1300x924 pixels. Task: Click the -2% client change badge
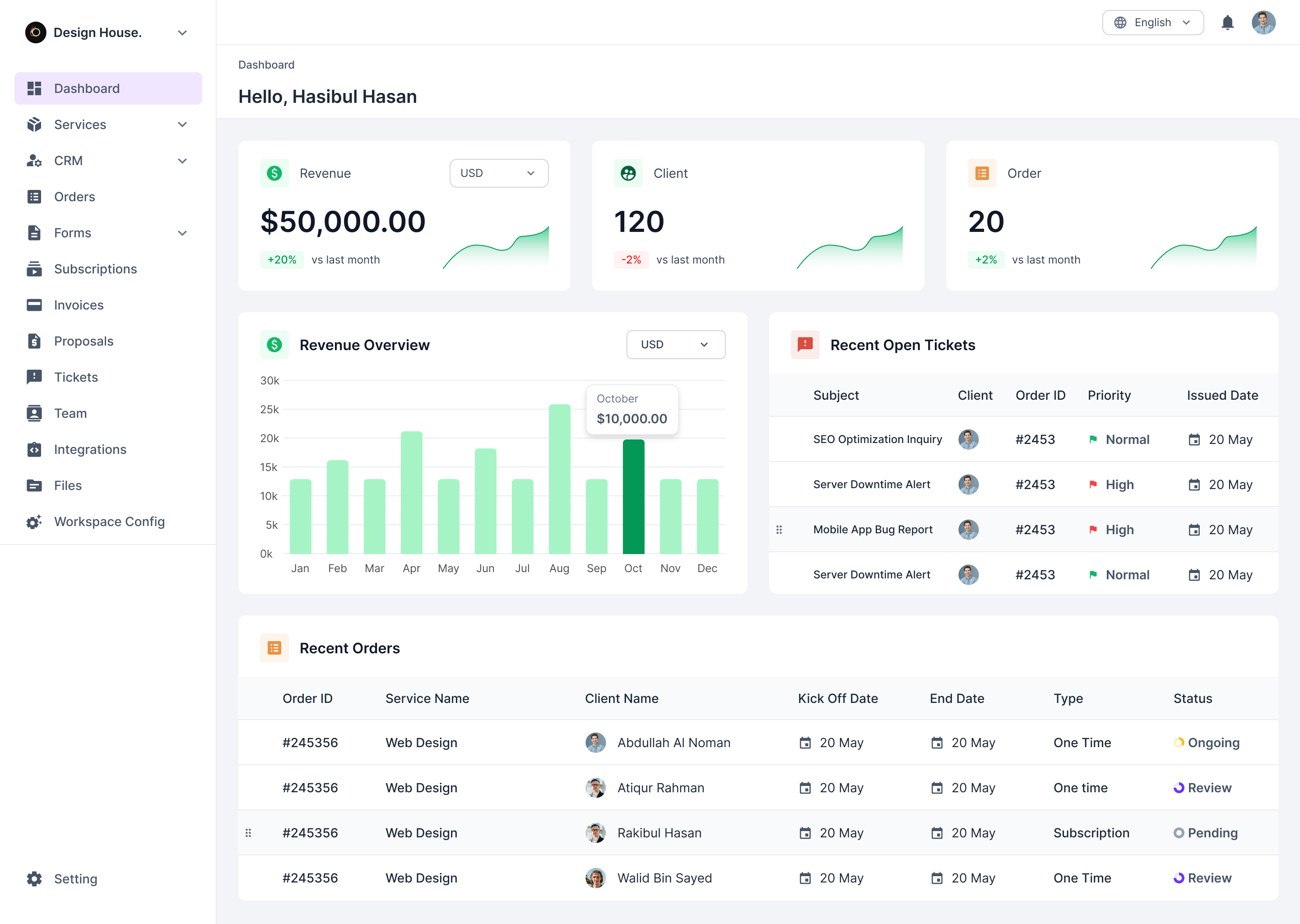(631, 259)
